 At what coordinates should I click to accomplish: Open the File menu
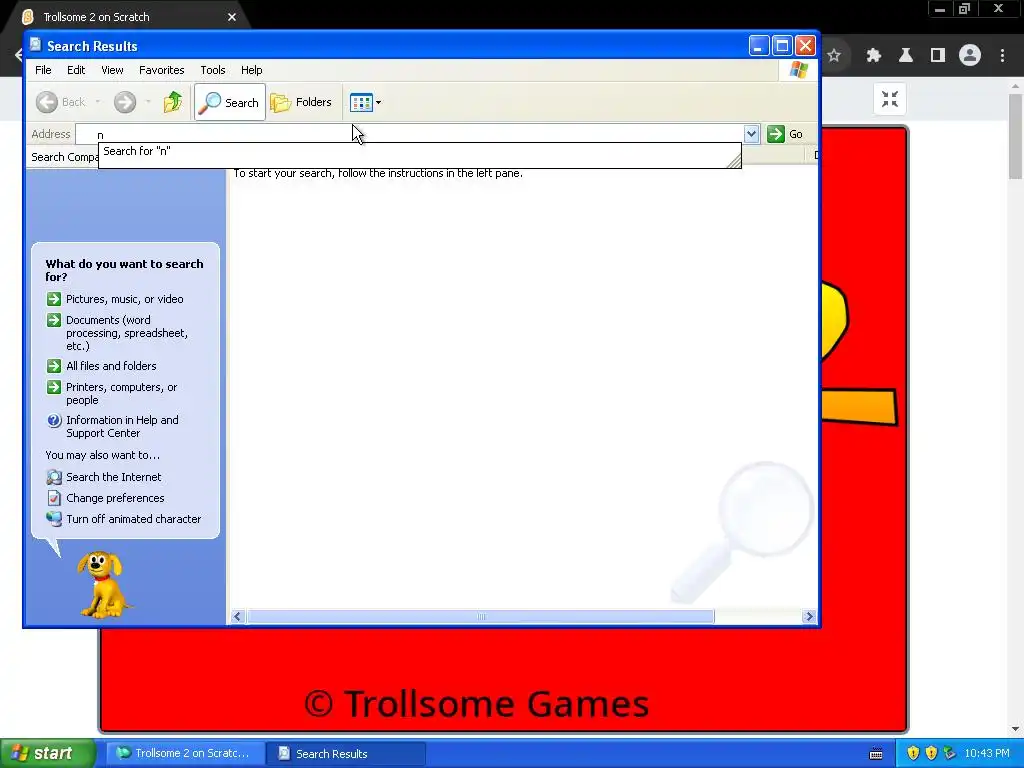(43, 70)
